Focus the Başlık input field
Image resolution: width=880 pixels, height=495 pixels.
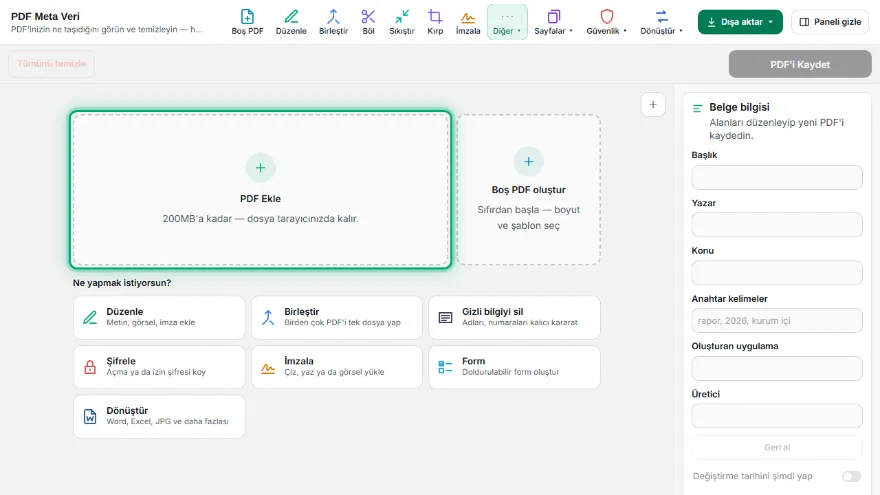click(x=777, y=177)
